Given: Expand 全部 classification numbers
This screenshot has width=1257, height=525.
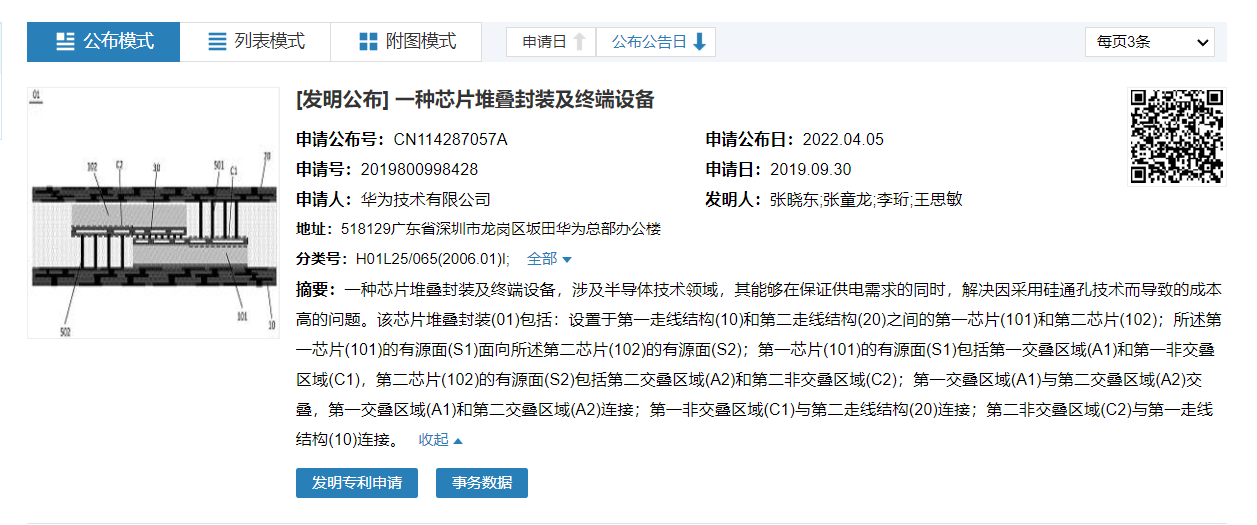Looking at the screenshot, I should (549, 259).
